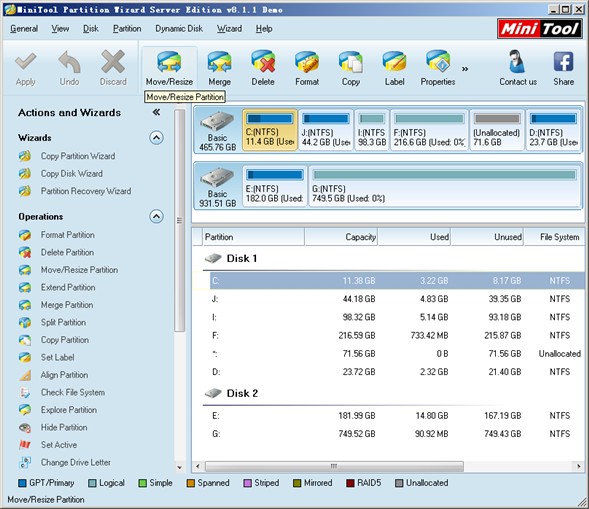This screenshot has width=589, height=509.
Task: Open the Disk menu
Action: pyautogui.click(x=91, y=29)
